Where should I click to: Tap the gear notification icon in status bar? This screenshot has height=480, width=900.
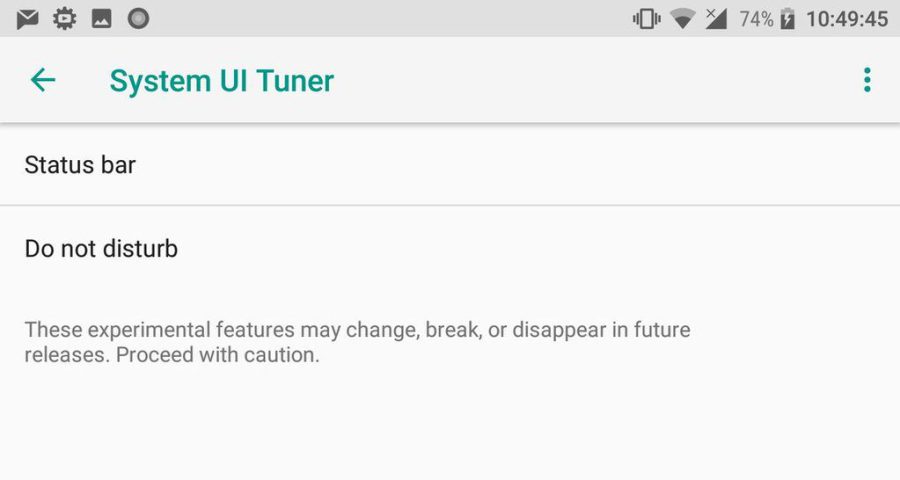pos(65,19)
